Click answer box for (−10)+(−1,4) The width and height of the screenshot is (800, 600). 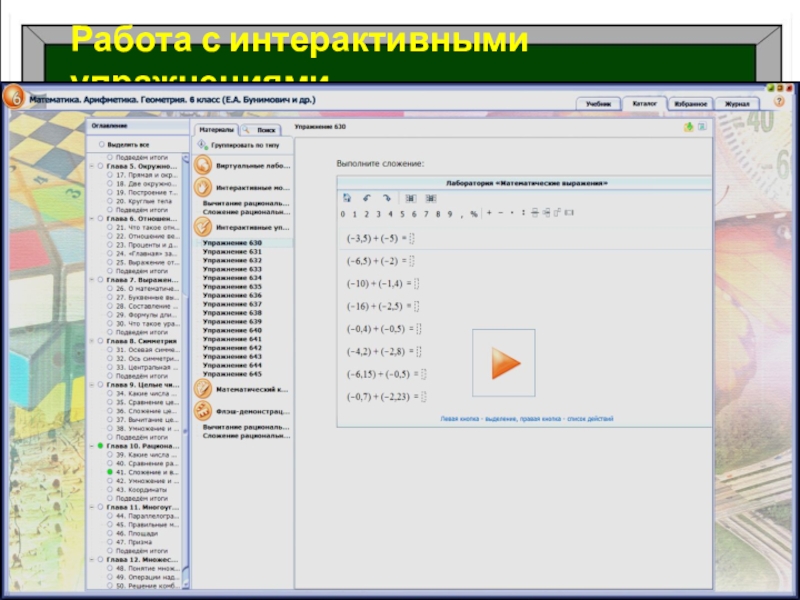(416, 284)
